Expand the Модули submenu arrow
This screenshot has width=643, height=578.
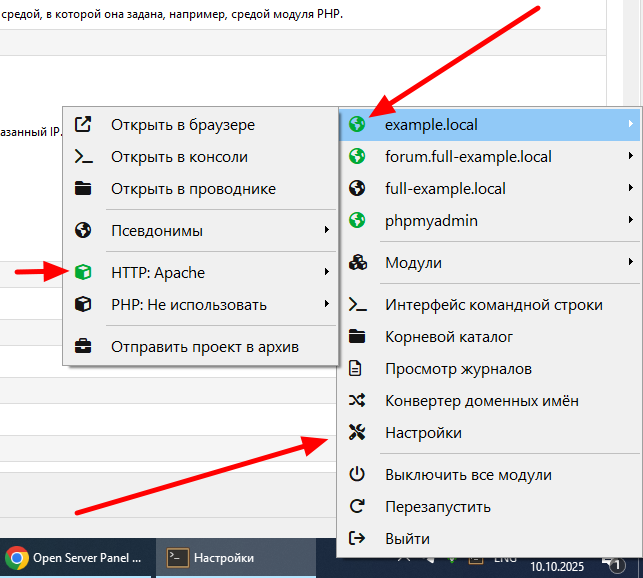pos(630,262)
